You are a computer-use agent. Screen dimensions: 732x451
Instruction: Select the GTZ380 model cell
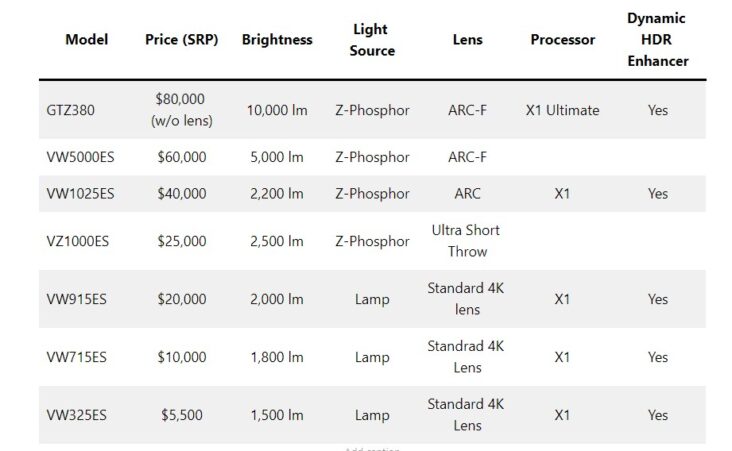[71, 110]
